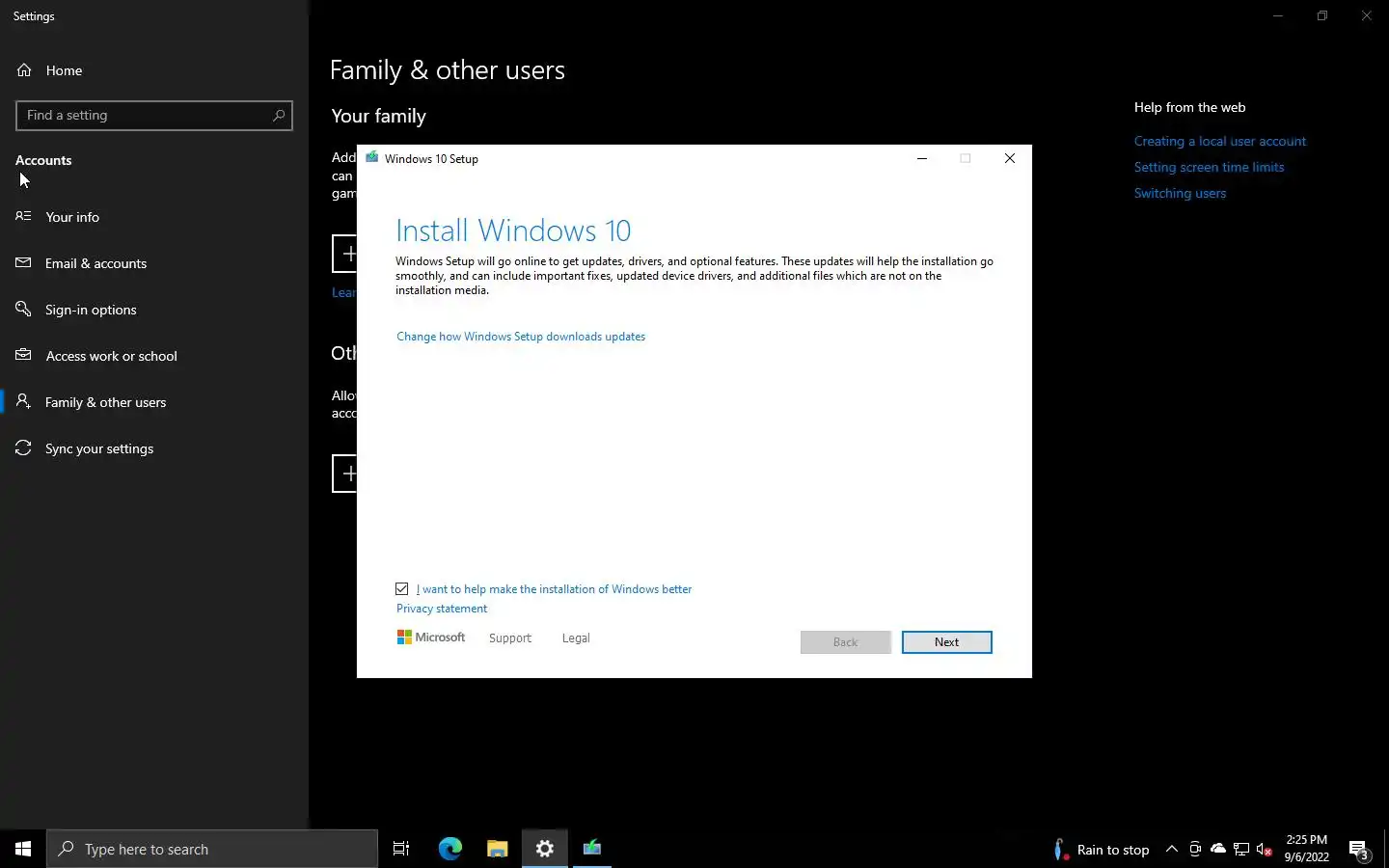Click the Sign-in options key icon
The width and height of the screenshot is (1389, 868).
coord(23,309)
